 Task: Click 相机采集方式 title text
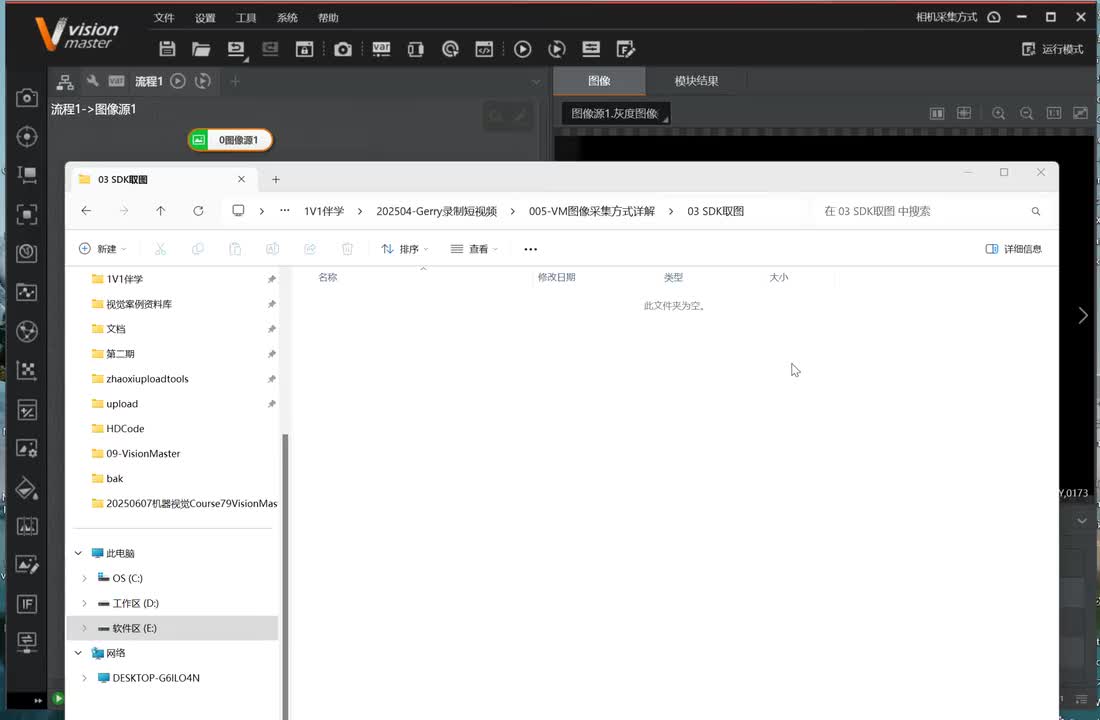click(x=946, y=17)
